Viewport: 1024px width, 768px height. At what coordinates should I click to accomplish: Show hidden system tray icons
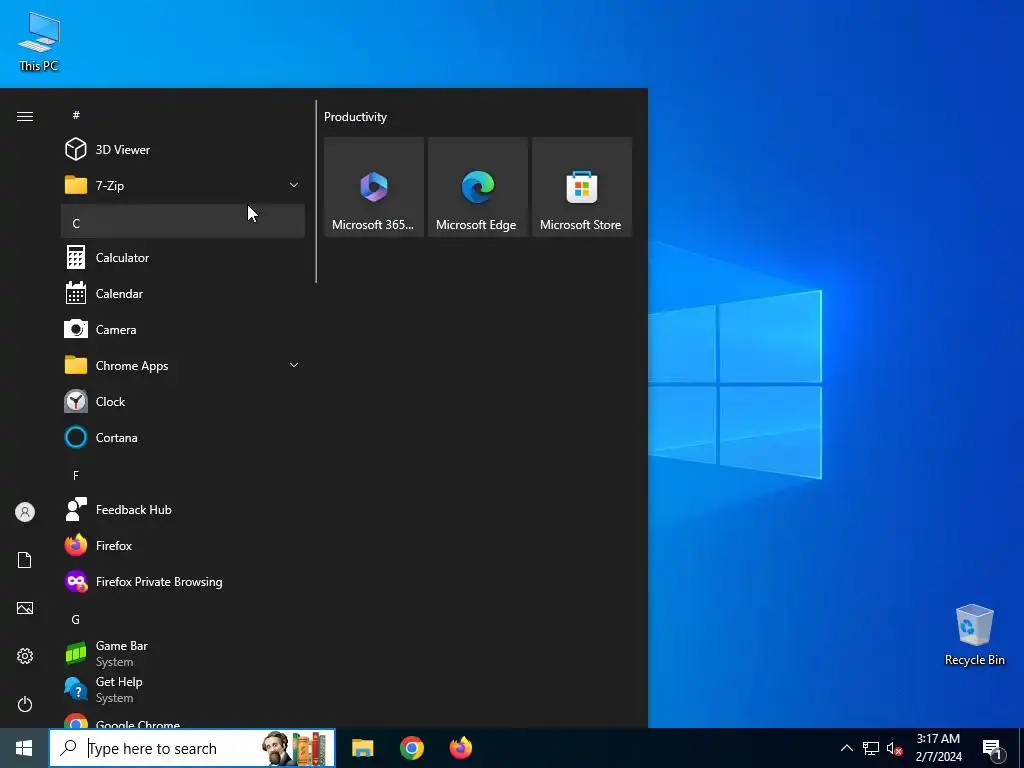(846, 748)
